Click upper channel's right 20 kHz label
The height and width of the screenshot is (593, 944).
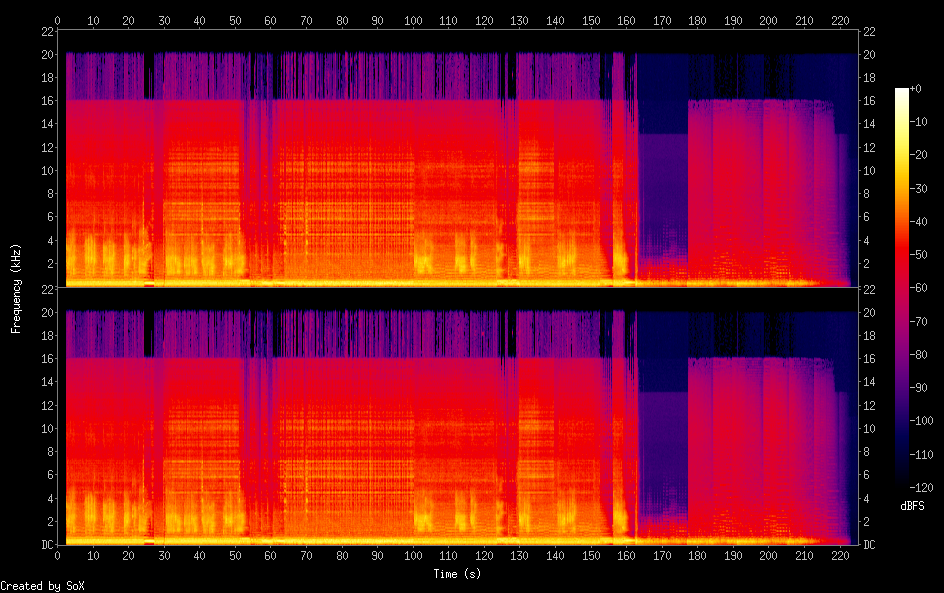[x=869, y=54]
